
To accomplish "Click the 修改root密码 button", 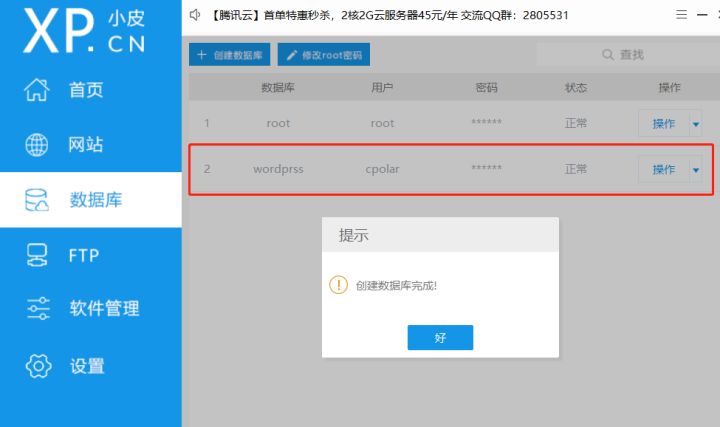I will click(324, 55).
